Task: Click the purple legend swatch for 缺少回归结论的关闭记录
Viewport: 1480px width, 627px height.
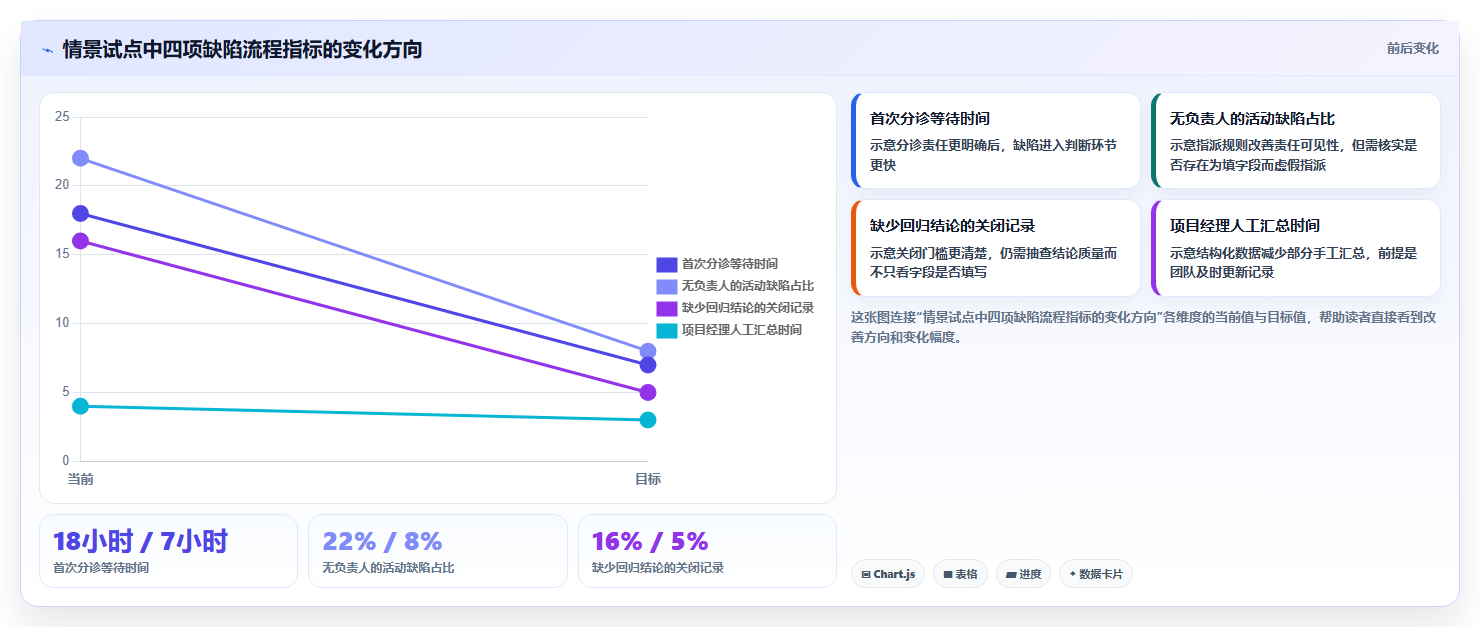Action: click(x=667, y=308)
